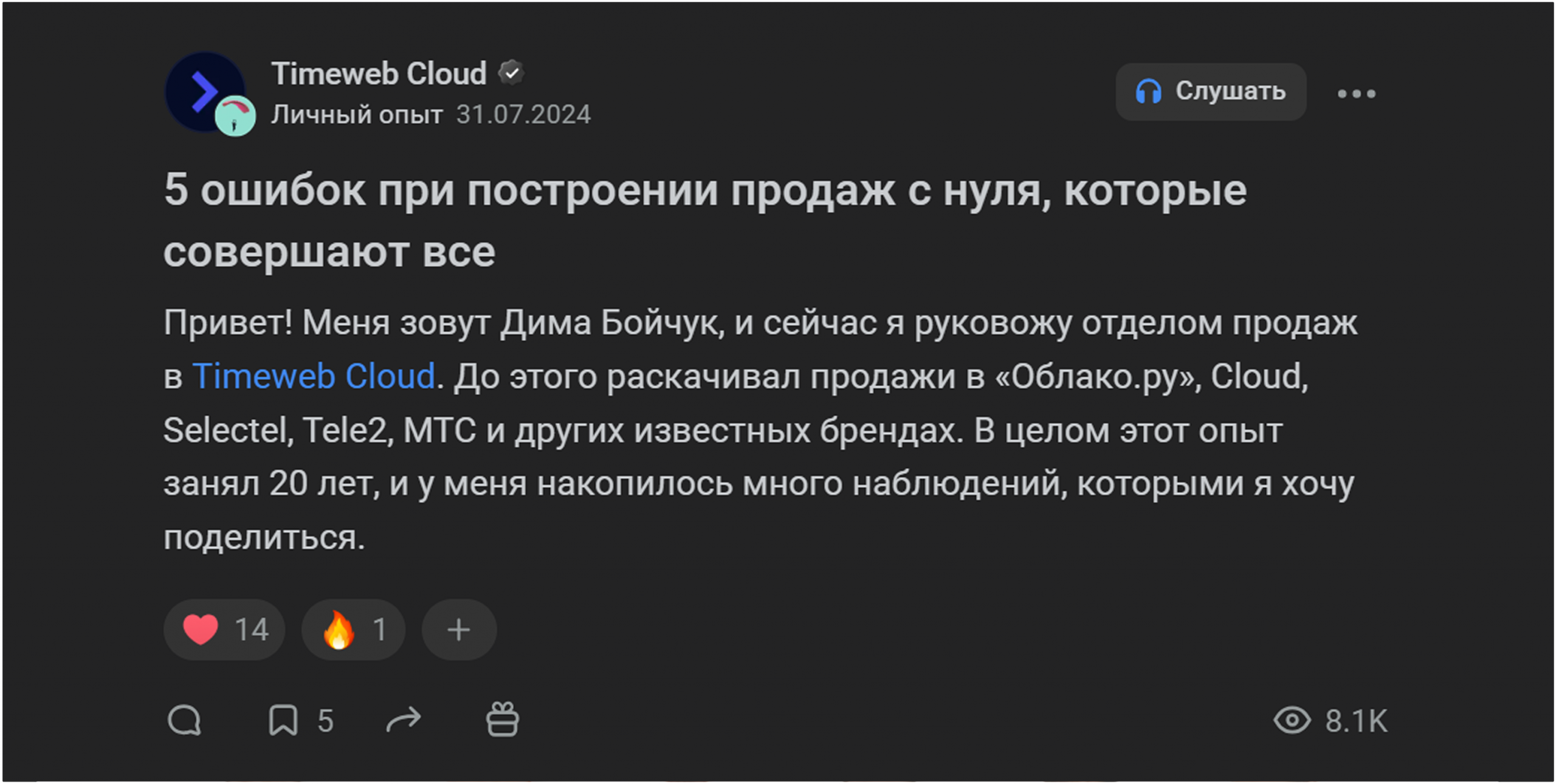Click the Слушать listen button
1556x784 pixels.
click(1211, 92)
